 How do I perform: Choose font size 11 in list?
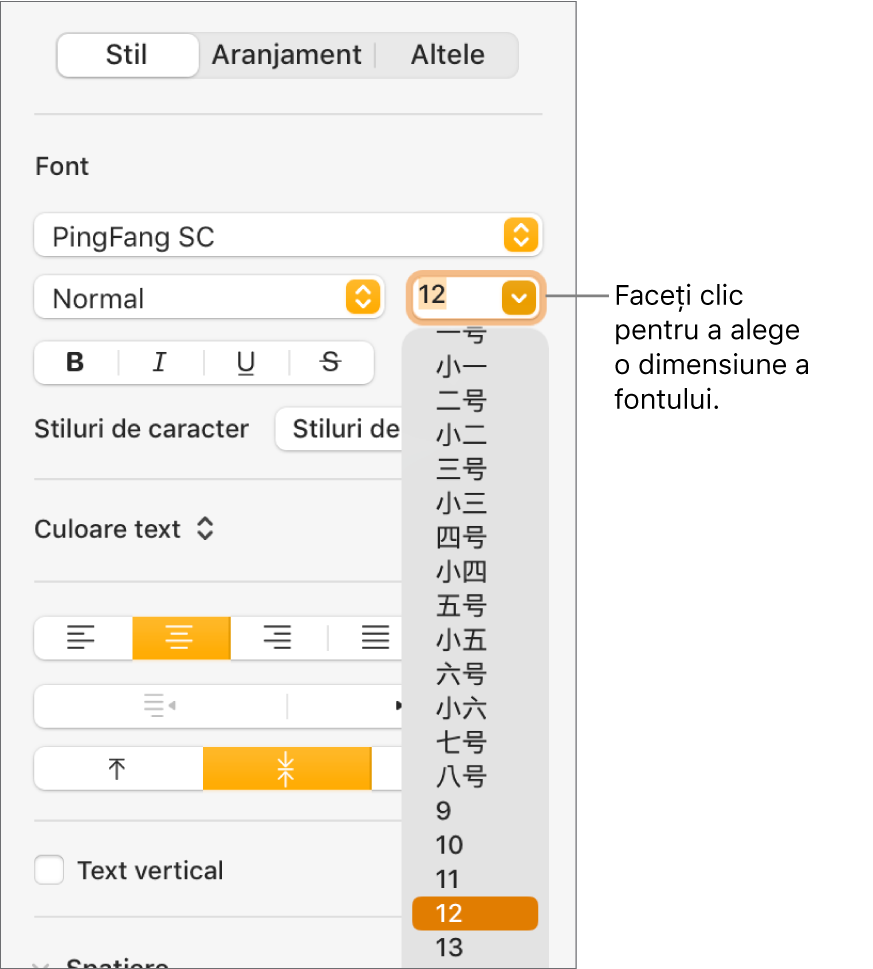point(474,879)
